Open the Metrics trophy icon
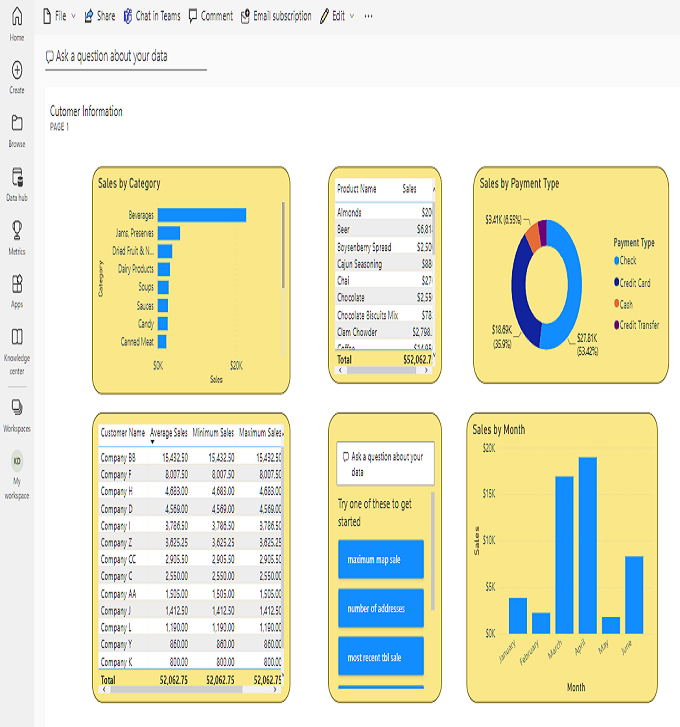 (16, 231)
